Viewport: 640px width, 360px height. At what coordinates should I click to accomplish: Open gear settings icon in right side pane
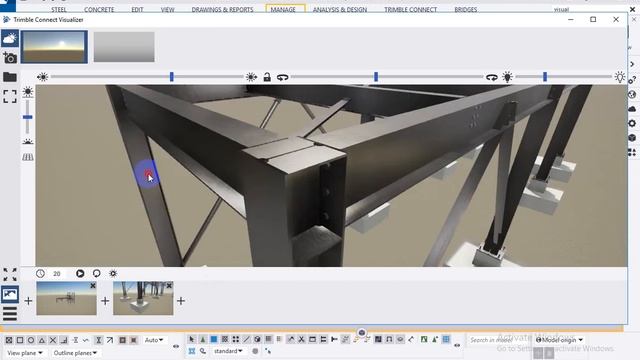click(632, 123)
